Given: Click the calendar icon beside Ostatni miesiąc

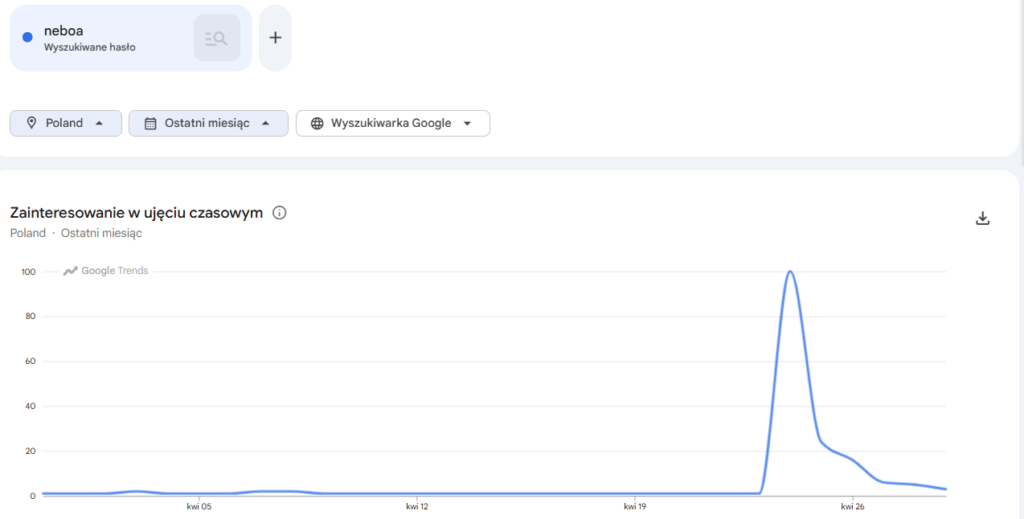Looking at the screenshot, I should pyautogui.click(x=150, y=123).
